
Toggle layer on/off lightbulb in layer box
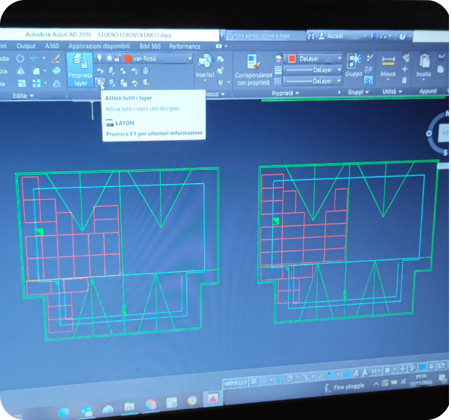click(x=99, y=58)
